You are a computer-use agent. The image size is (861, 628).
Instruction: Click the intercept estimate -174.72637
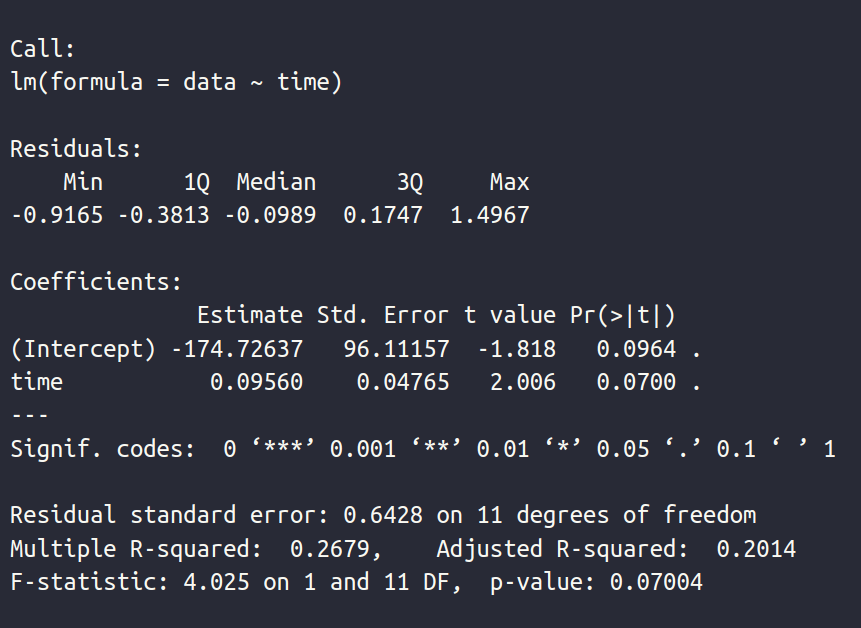pos(236,349)
